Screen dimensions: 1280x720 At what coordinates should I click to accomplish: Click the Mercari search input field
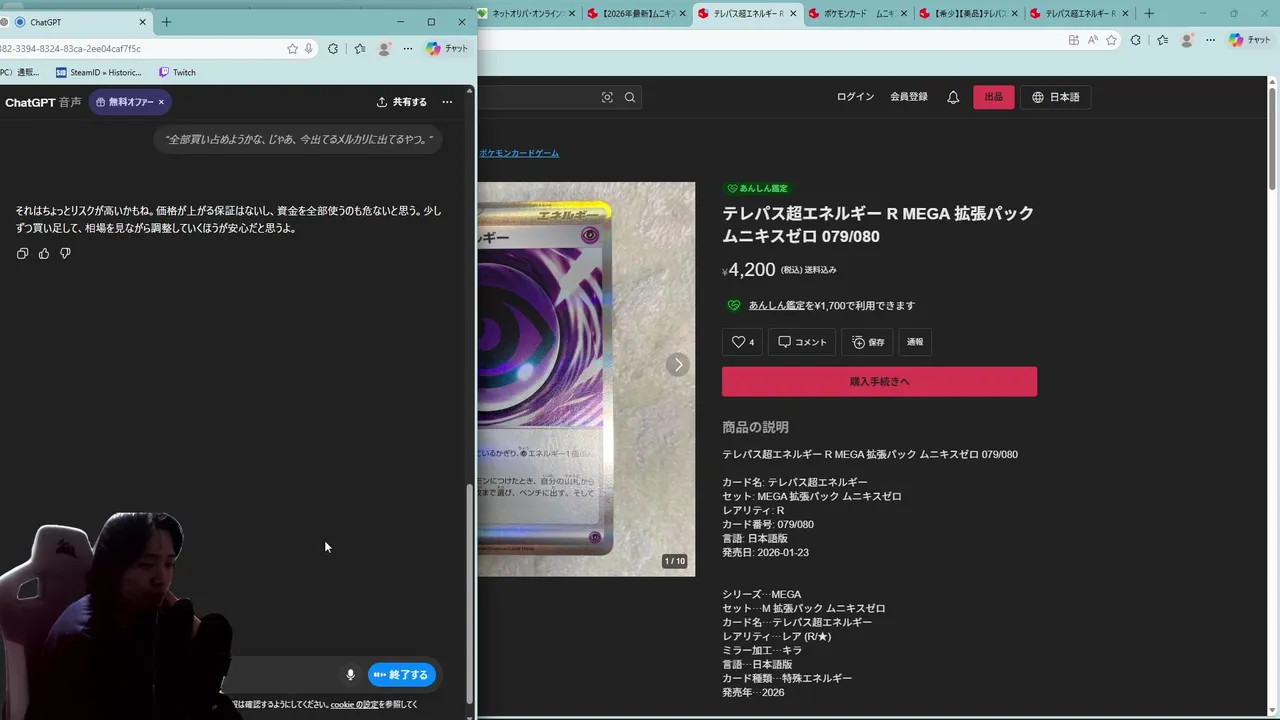[x=537, y=97]
